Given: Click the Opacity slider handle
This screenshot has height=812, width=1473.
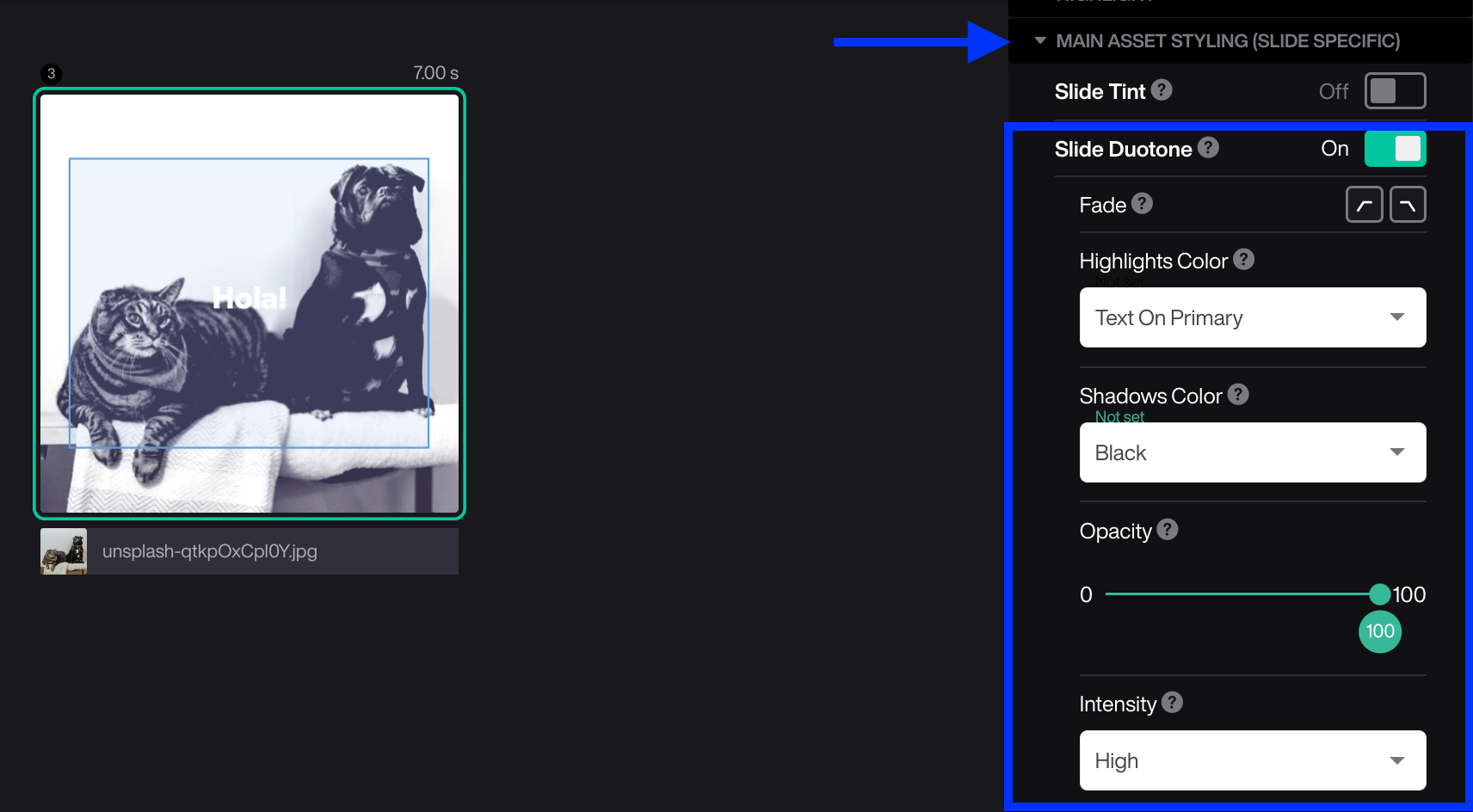Looking at the screenshot, I should (x=1379, y=594).
